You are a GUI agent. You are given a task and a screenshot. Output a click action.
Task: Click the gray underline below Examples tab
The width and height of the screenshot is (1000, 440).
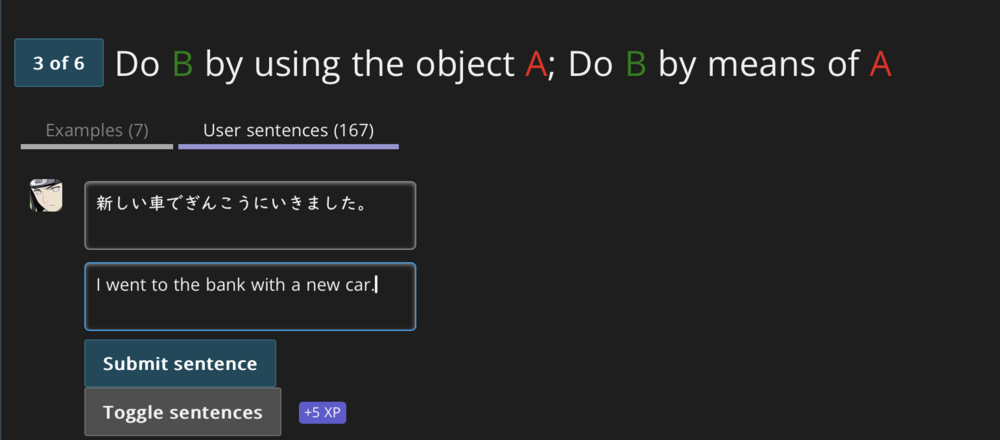tap(97, 147)
